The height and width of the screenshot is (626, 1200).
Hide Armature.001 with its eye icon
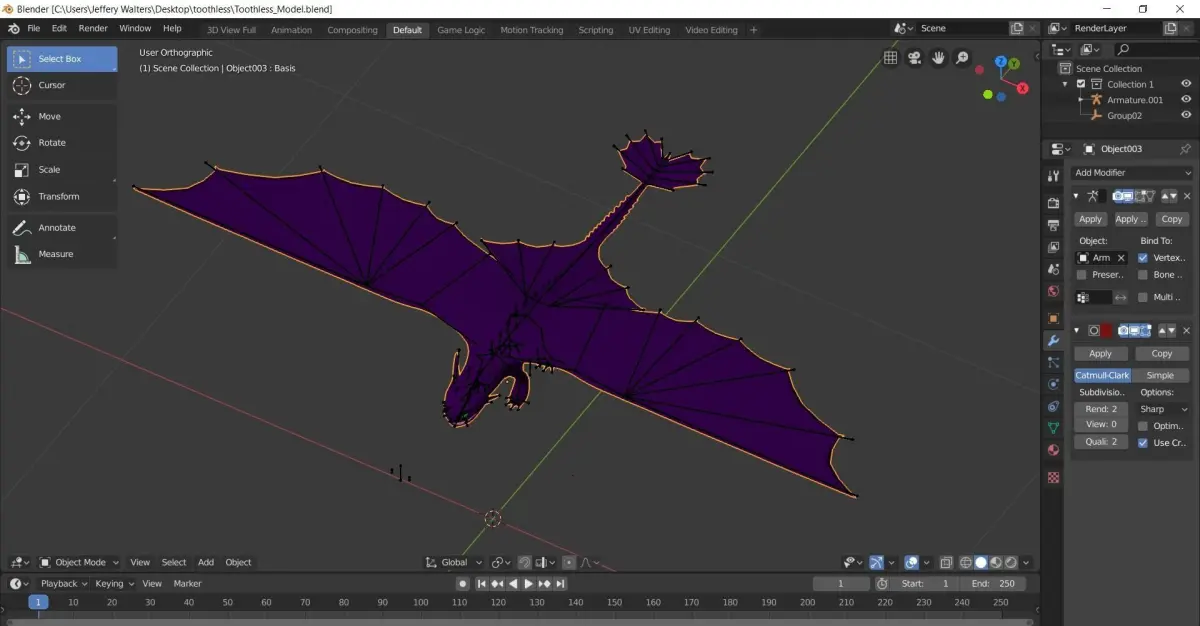point(1186,100)
